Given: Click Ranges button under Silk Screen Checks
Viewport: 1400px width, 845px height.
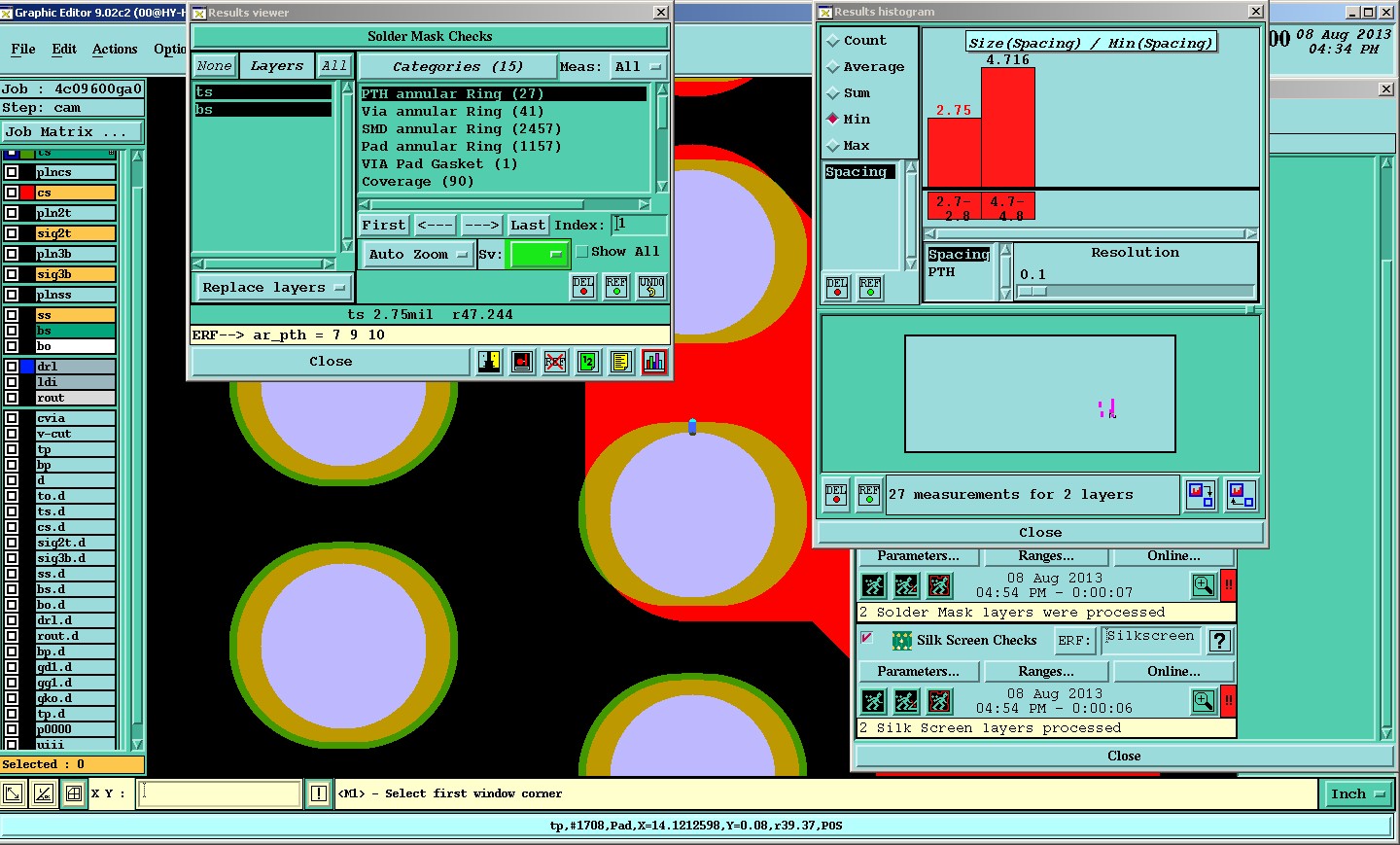Looking at the screenshot, I should pyautogui.click(x=1046, y=672).
